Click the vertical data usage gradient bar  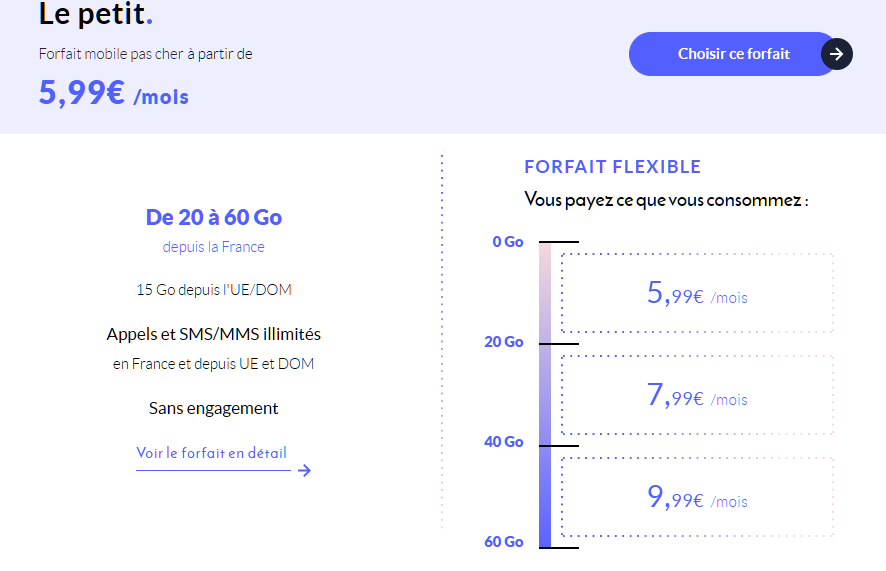click(x=545, y=395)
